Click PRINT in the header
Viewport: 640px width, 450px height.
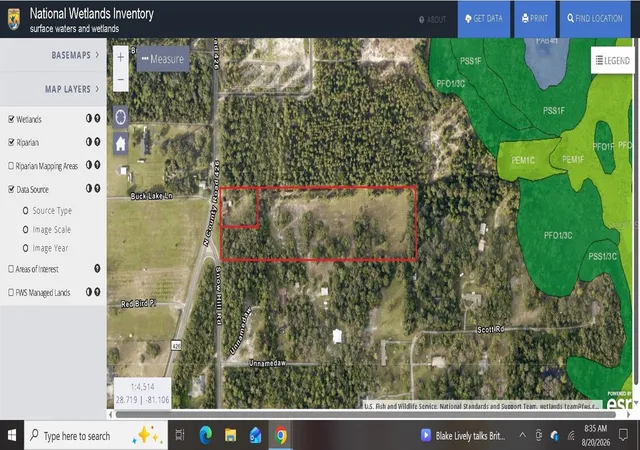pos(535,19)
